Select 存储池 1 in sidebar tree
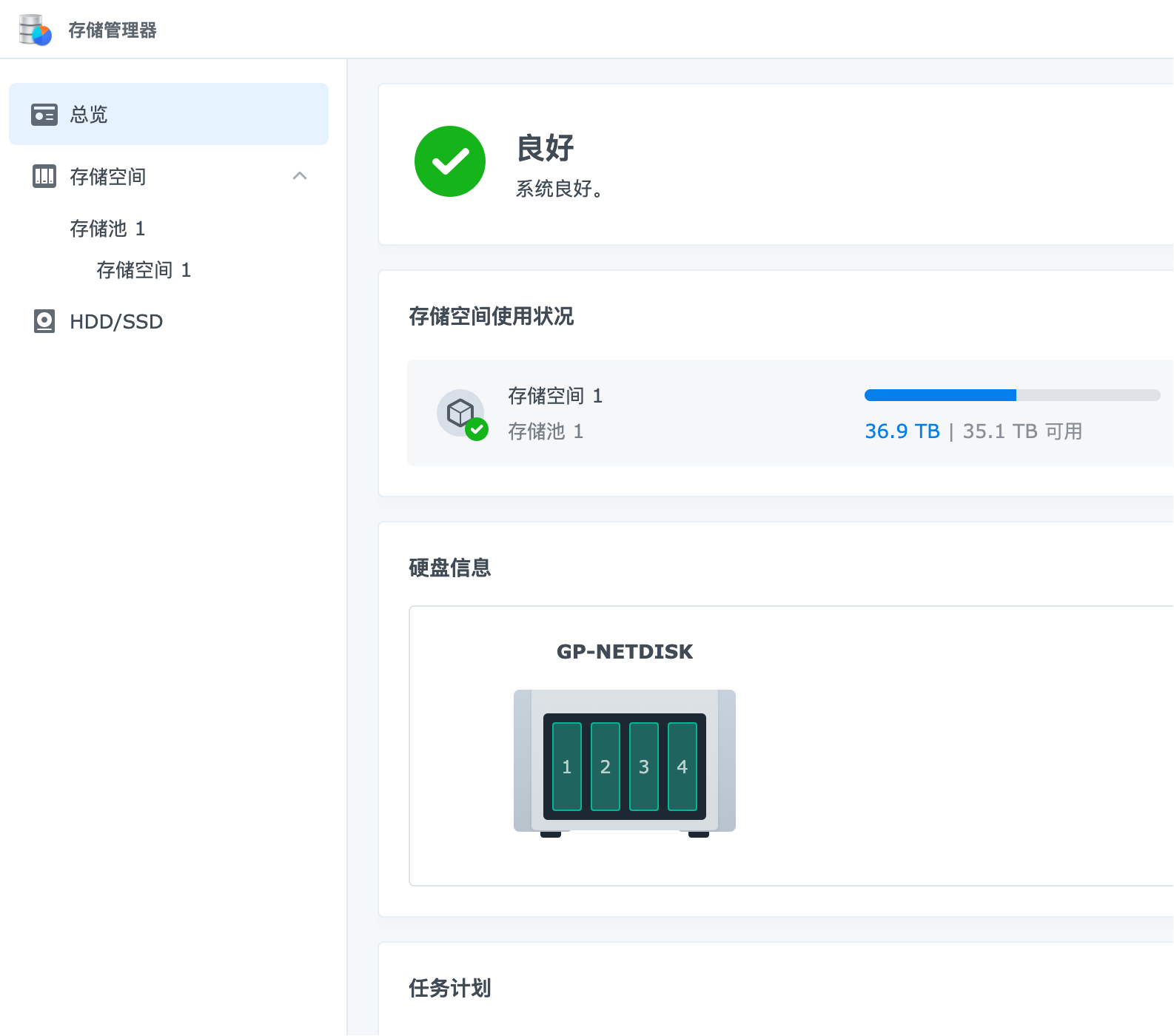1174x1036 pixels. pos(107,229)
